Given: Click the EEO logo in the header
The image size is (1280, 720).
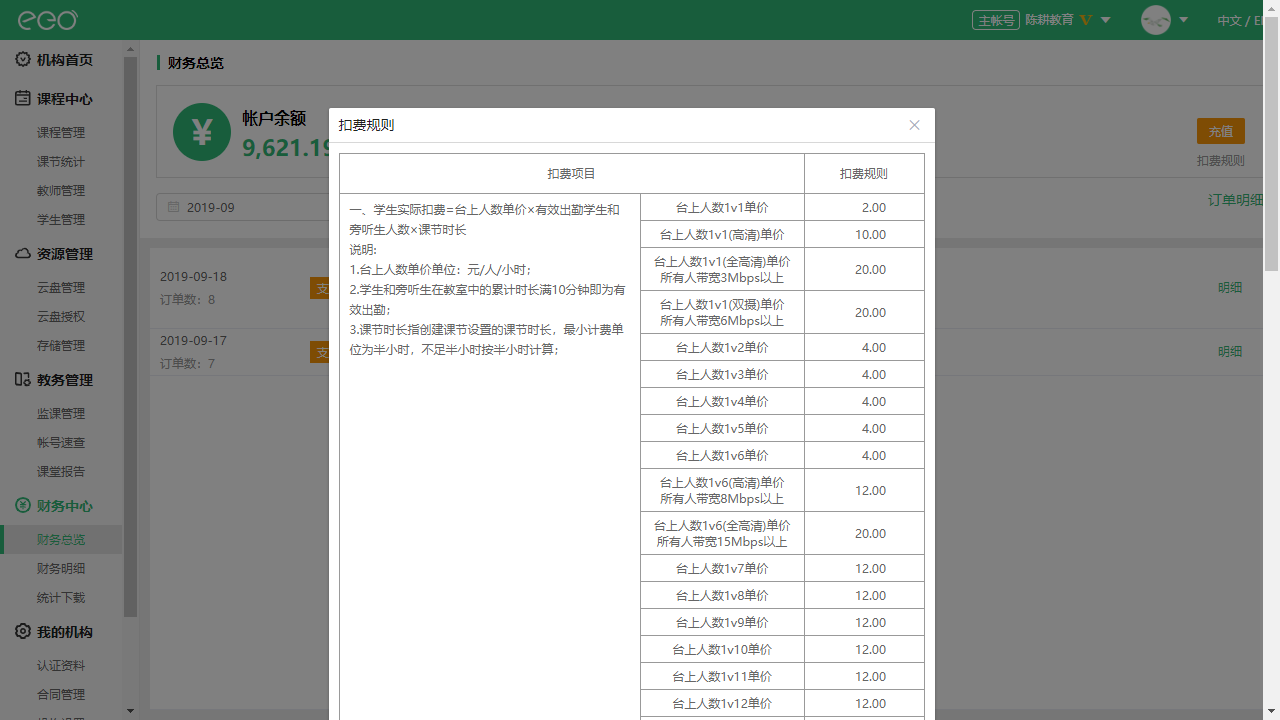Looking at the screenshot, I should [x=47, y=19].
